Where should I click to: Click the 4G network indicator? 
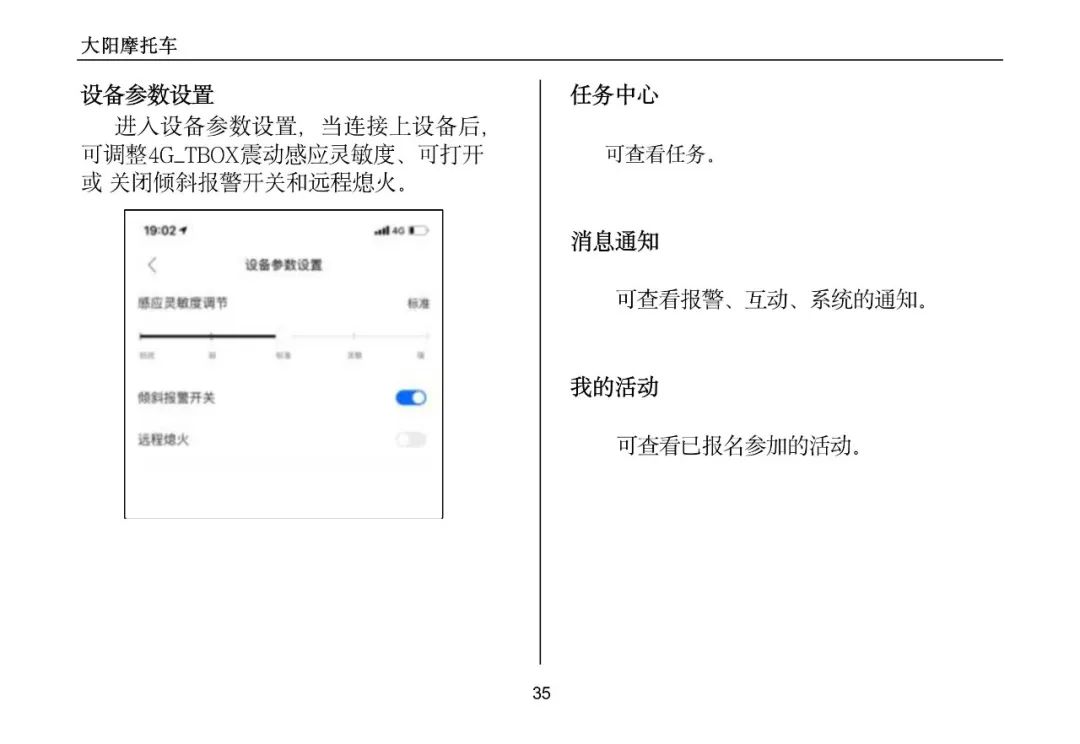(x=398, y=231)
